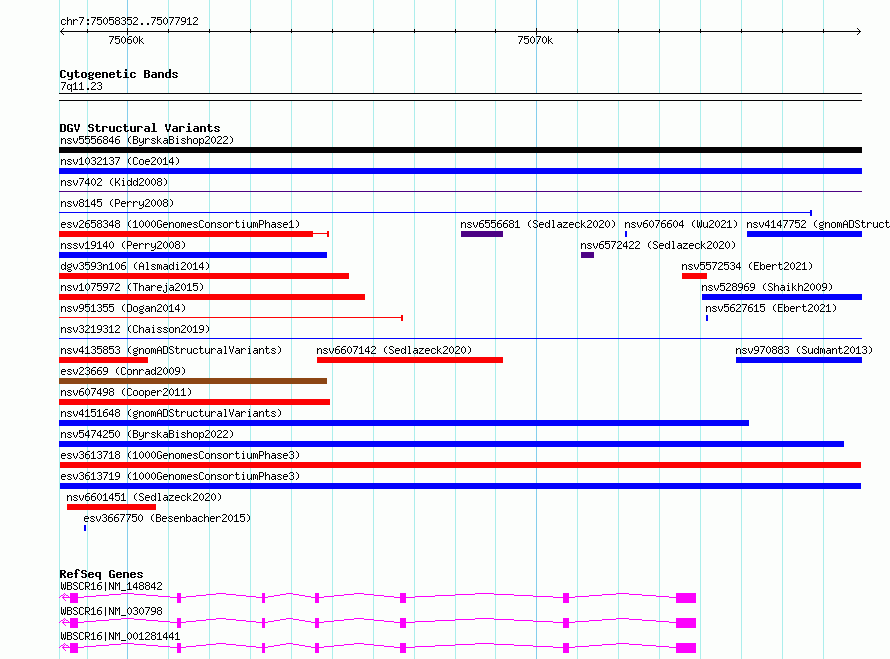Screen dimensions: 890x659
Task: Click the small esv3667750 variant marker
Action: click(85, 527)
